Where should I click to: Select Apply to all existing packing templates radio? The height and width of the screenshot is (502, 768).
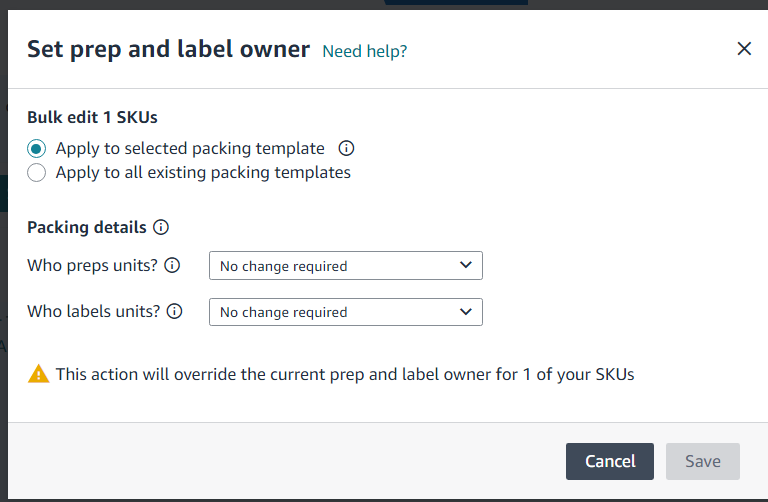click(x=37, y=172)
